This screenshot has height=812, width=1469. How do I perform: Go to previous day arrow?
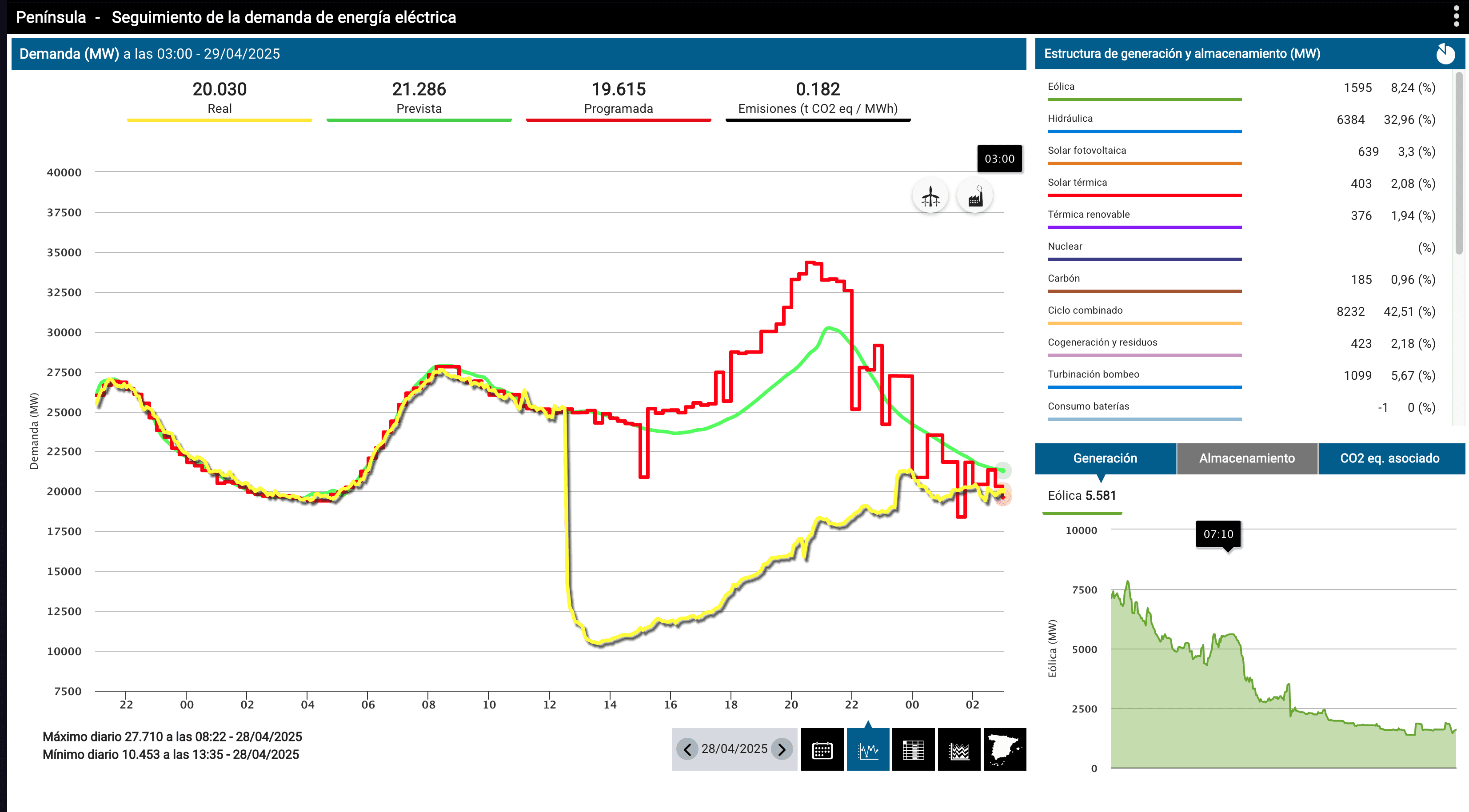687,749
